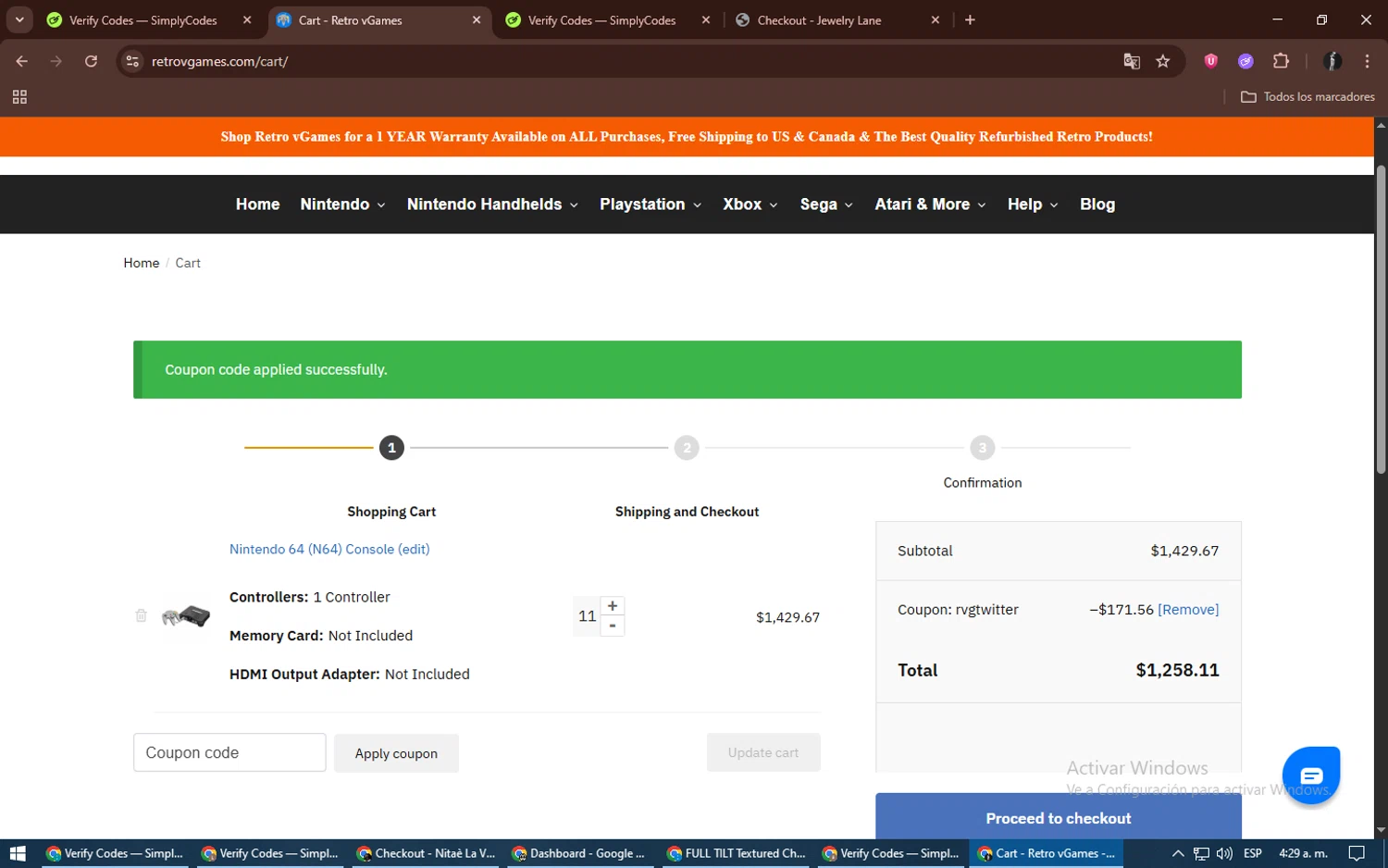Click the total amount $1,258.11
This screenshot has height=868, width=1388.
pyautogui.click(x=1177, y=670)
